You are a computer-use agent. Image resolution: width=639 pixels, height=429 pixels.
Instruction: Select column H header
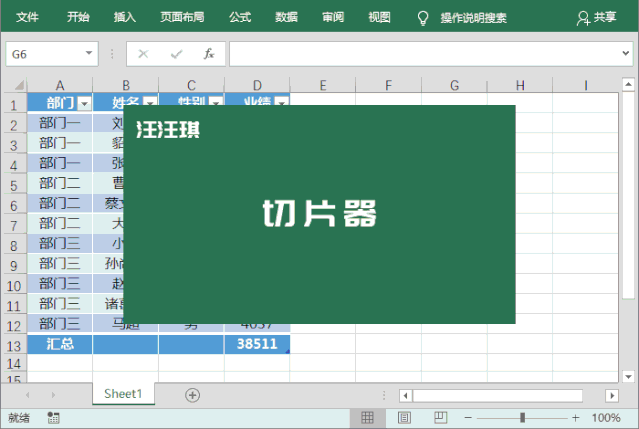coord(520,85)
